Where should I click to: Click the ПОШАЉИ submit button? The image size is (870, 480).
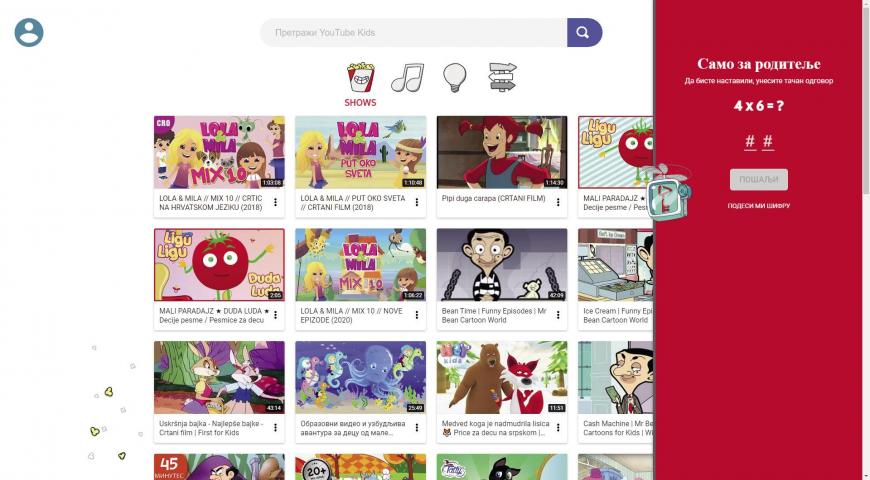pyautogui.click(x=758, y=180)
